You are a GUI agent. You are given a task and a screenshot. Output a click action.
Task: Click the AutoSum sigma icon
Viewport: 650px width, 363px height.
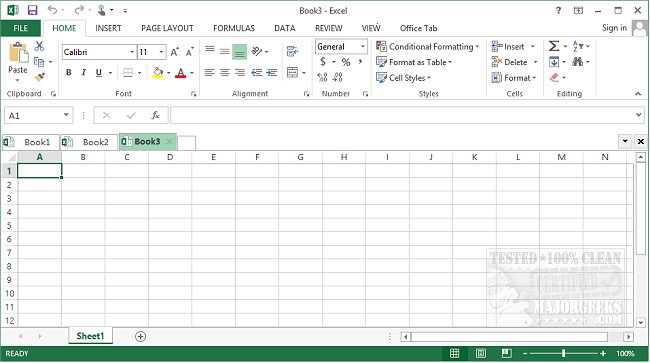(554, 46)
